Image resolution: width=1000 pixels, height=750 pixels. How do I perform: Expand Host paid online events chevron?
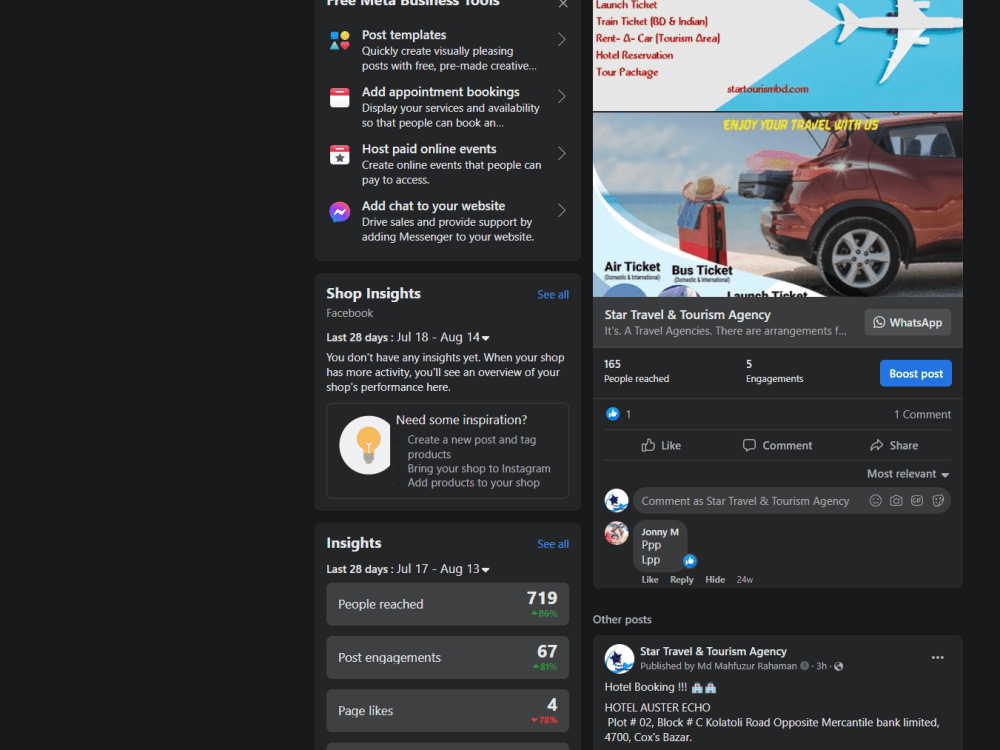tap(561, 154)
